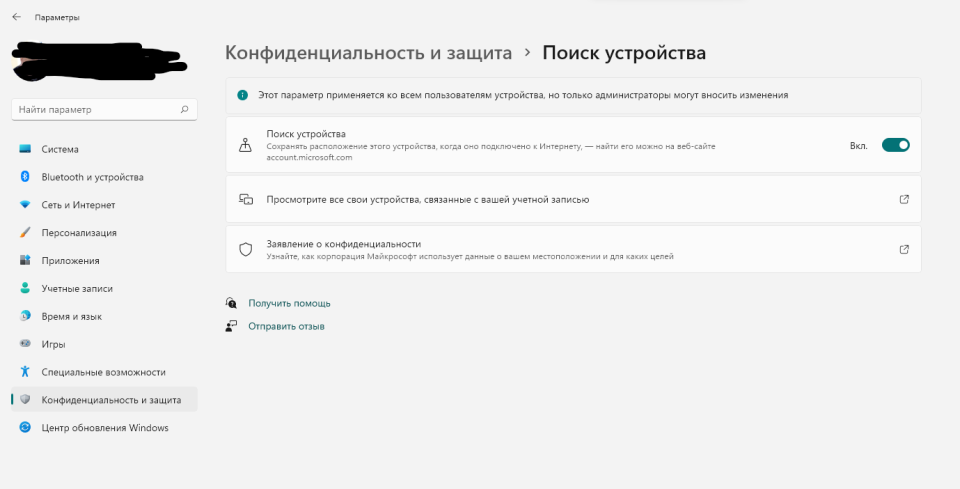The width and height of the screenshot is (960, 489).
Task: Select Игры in the sidebar
Action: click(x=53, y=344)
